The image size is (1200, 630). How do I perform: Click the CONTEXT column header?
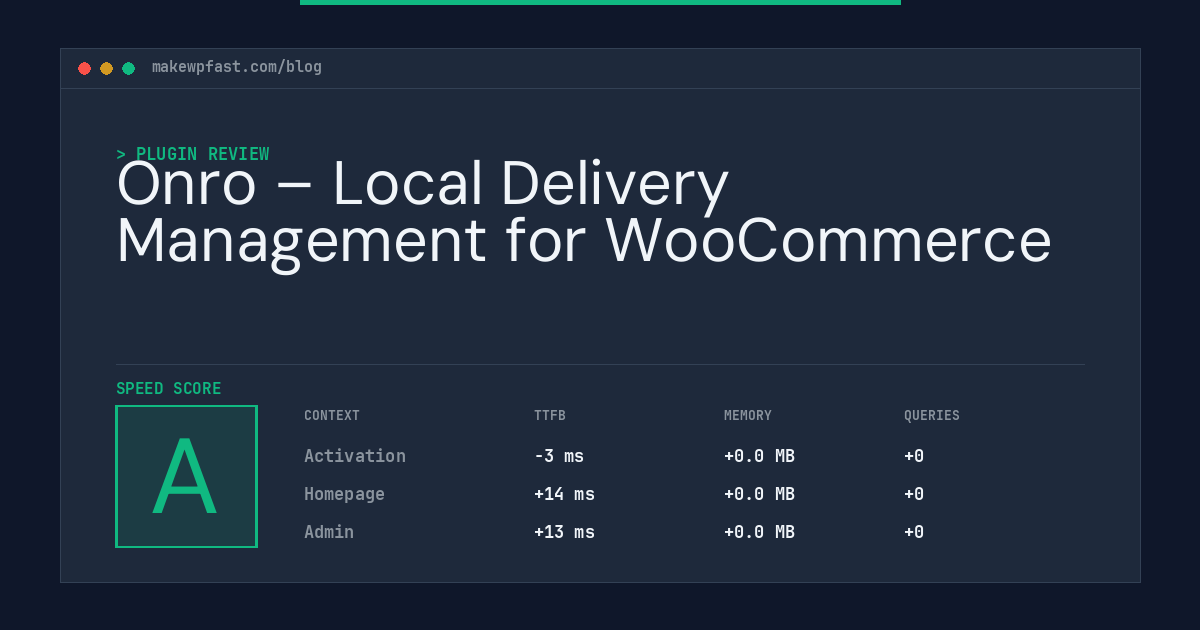[x=332, y=416]
